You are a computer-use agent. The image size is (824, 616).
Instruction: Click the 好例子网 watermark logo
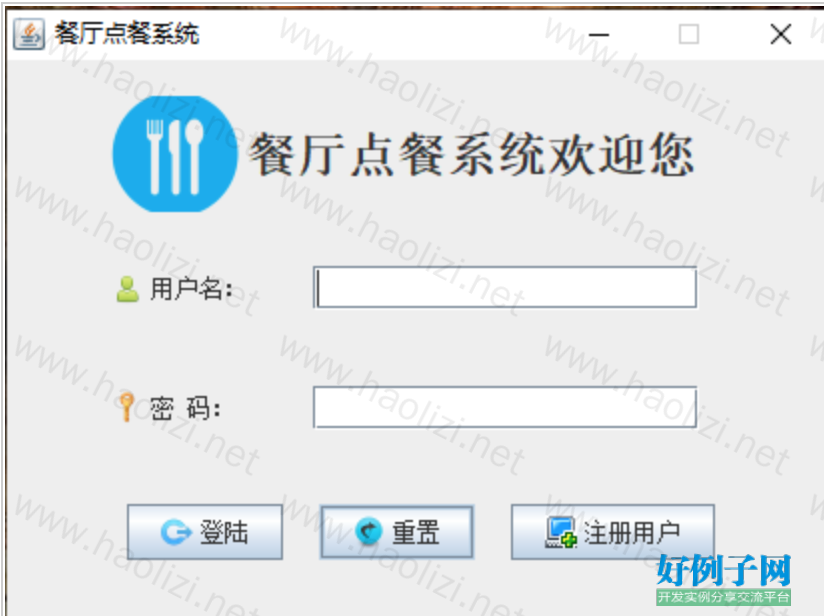click(x=723, y=571)
